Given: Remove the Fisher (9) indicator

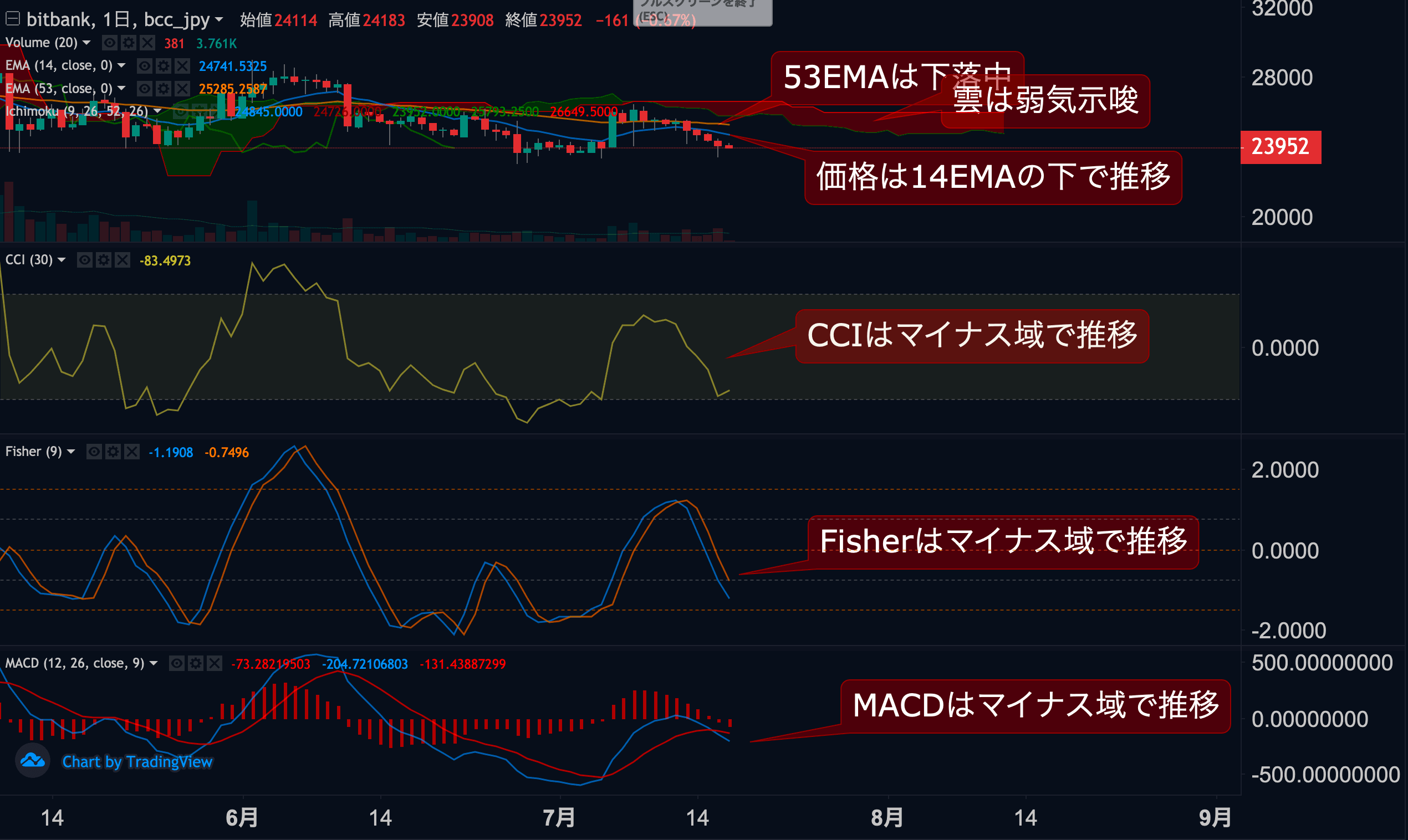Looking at the screenshot, I should 131,451.
